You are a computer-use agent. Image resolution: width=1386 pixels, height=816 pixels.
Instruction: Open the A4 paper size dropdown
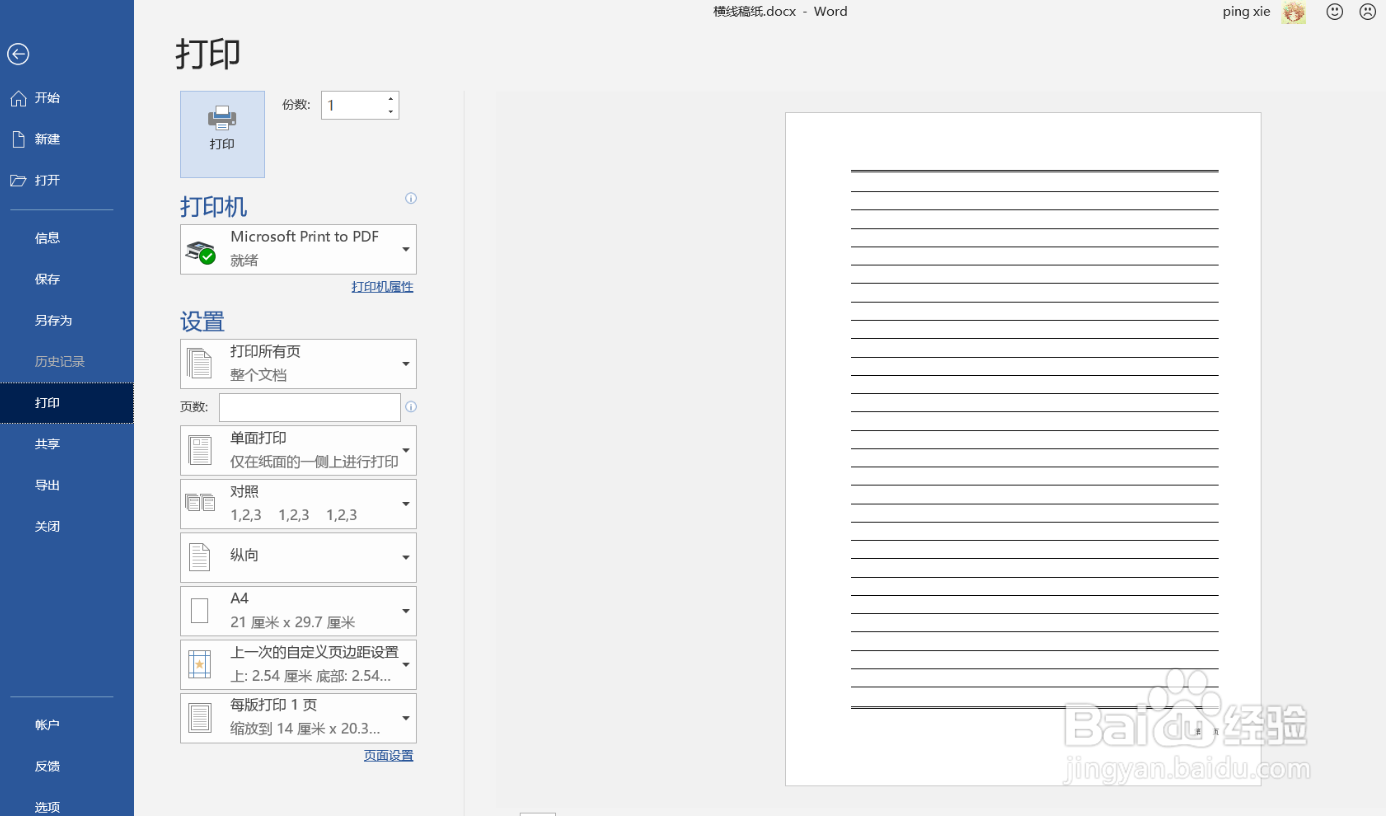(298, 611)
